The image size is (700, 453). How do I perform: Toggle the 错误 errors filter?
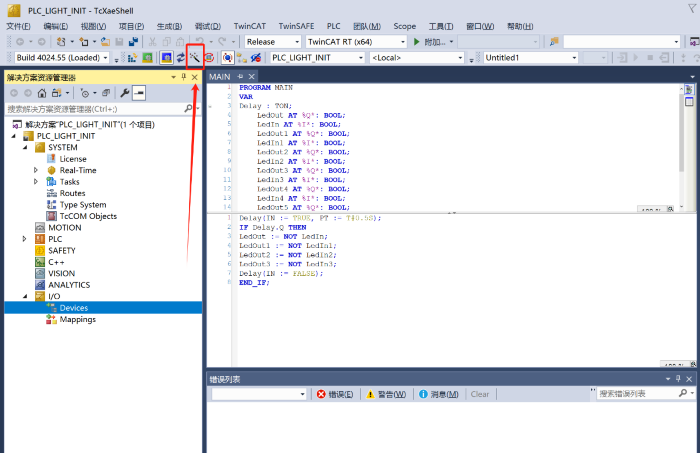(335, 394)
